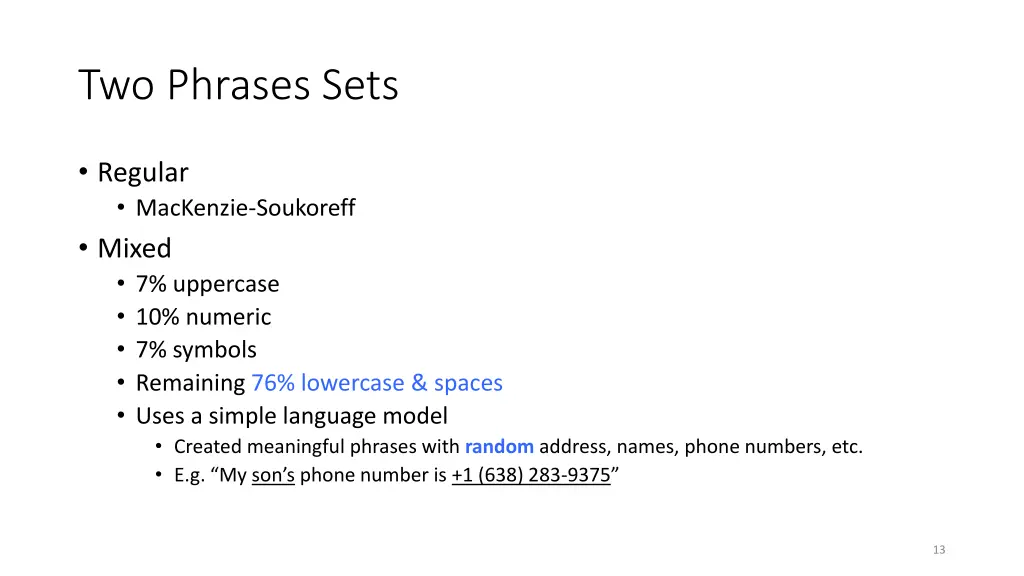The height and width of the screenshot is (576, 1024).
Task: Click "address, names, phone numbers, etc." text
Action: pos(701,447)
